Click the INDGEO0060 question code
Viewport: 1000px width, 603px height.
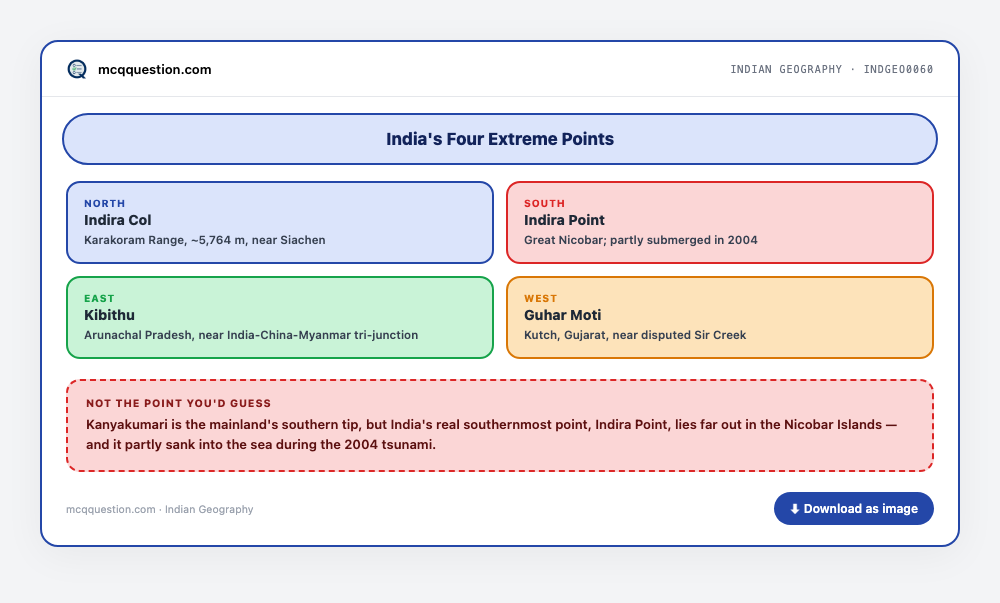898,69
